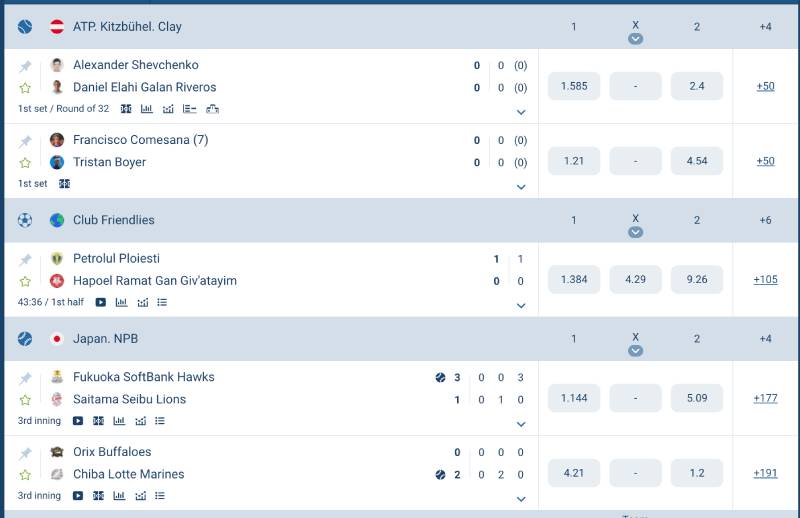The height and width of the screenshot is (518, 800).
Task: Favorite the Orix Buffaloes vs Chiba Lotte game
Action: [25, 475]
